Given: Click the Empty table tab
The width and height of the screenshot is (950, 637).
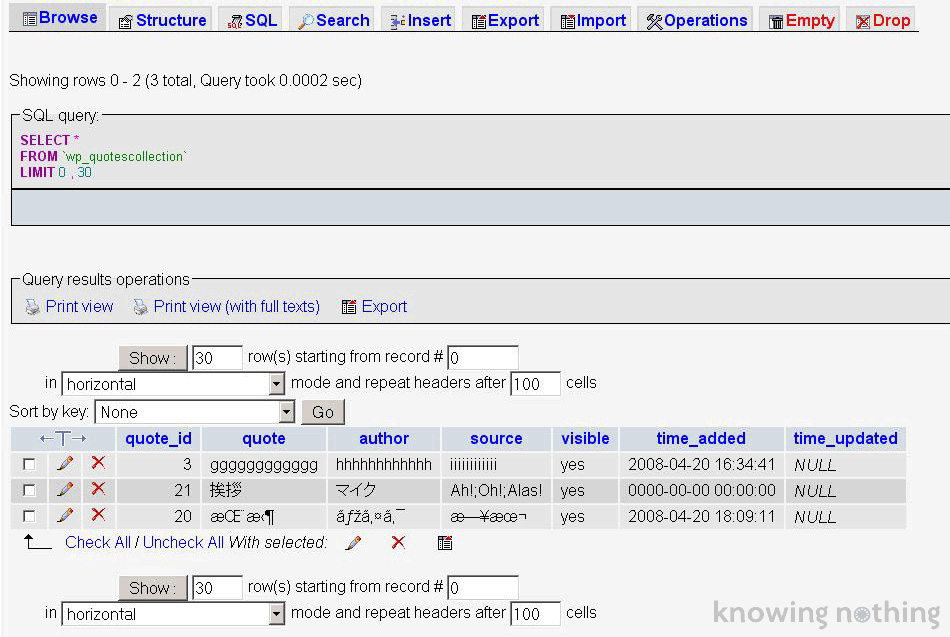Looking at the screenshot, I should coord(801,21).
